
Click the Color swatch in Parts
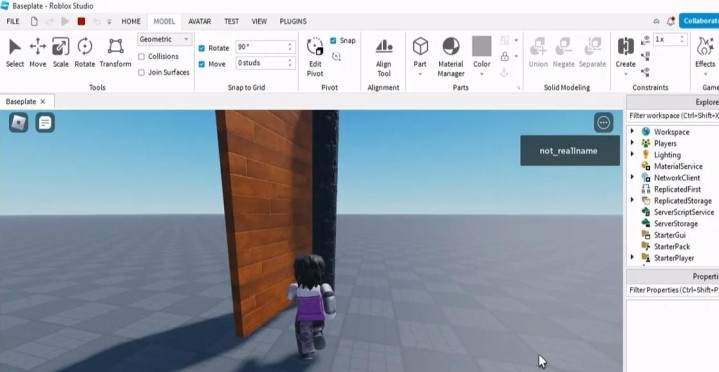481,46
